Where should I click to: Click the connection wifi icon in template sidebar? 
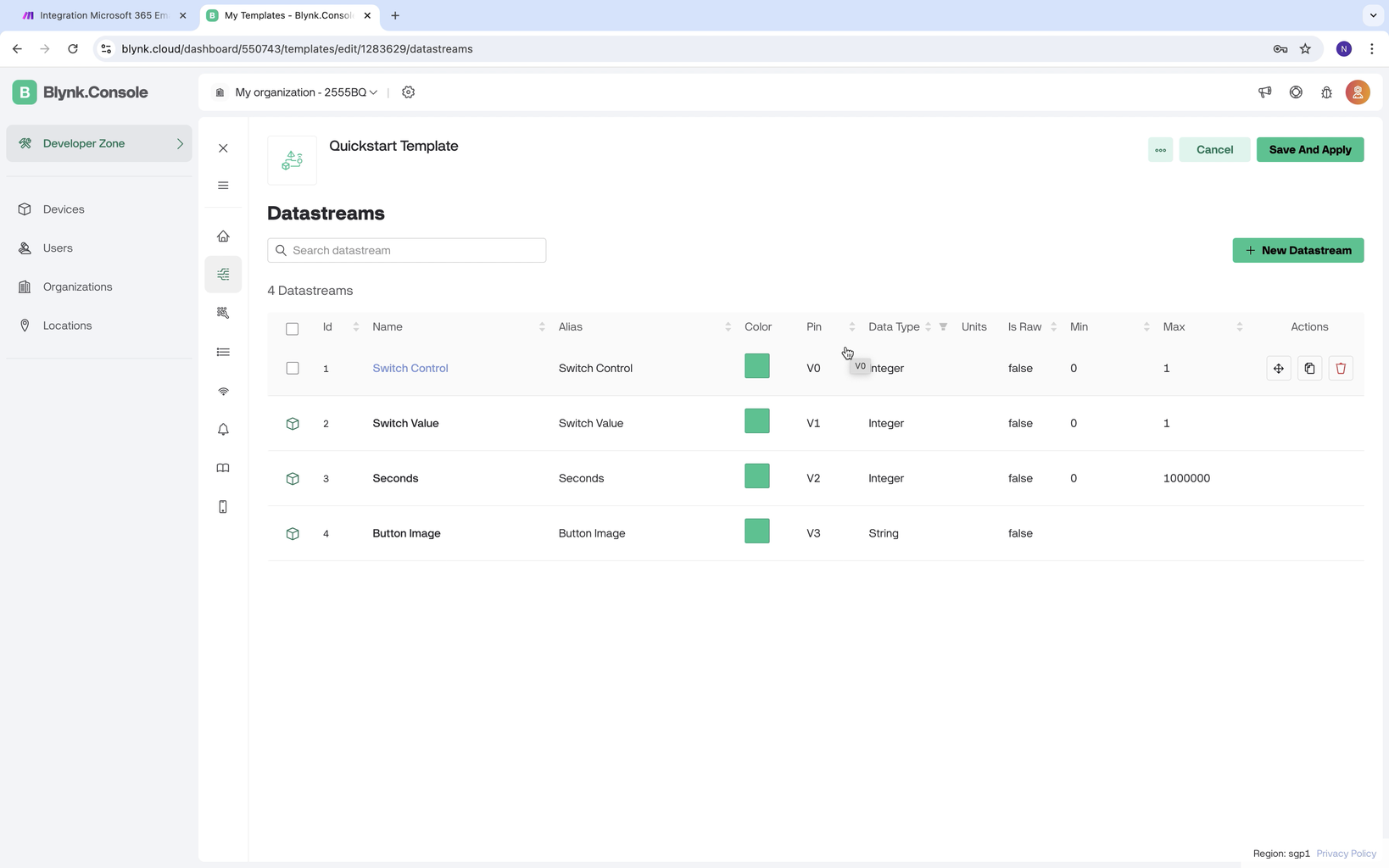[x=223, y=392]
